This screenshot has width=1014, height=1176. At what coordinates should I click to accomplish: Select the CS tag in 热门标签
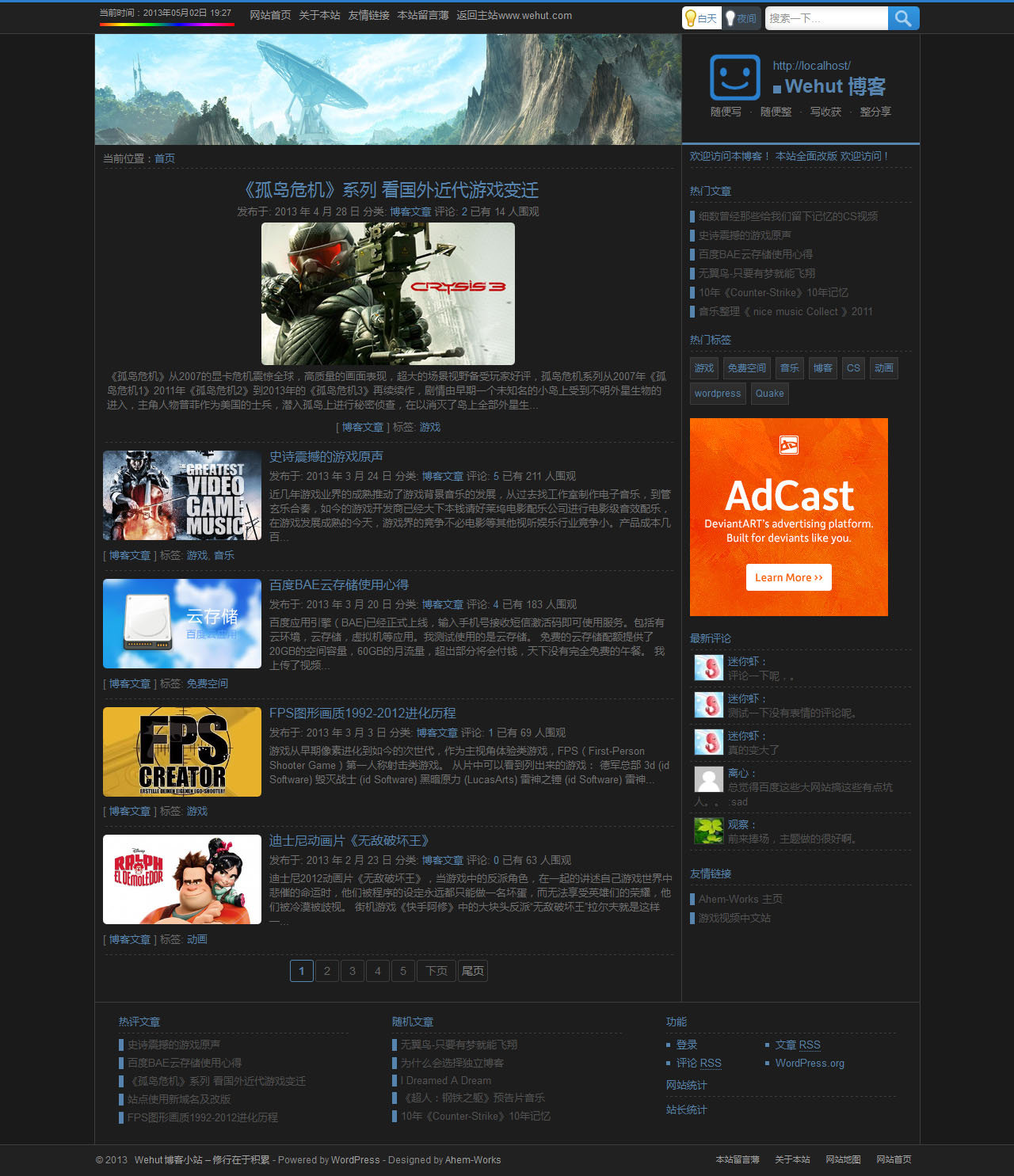point(853,368)
